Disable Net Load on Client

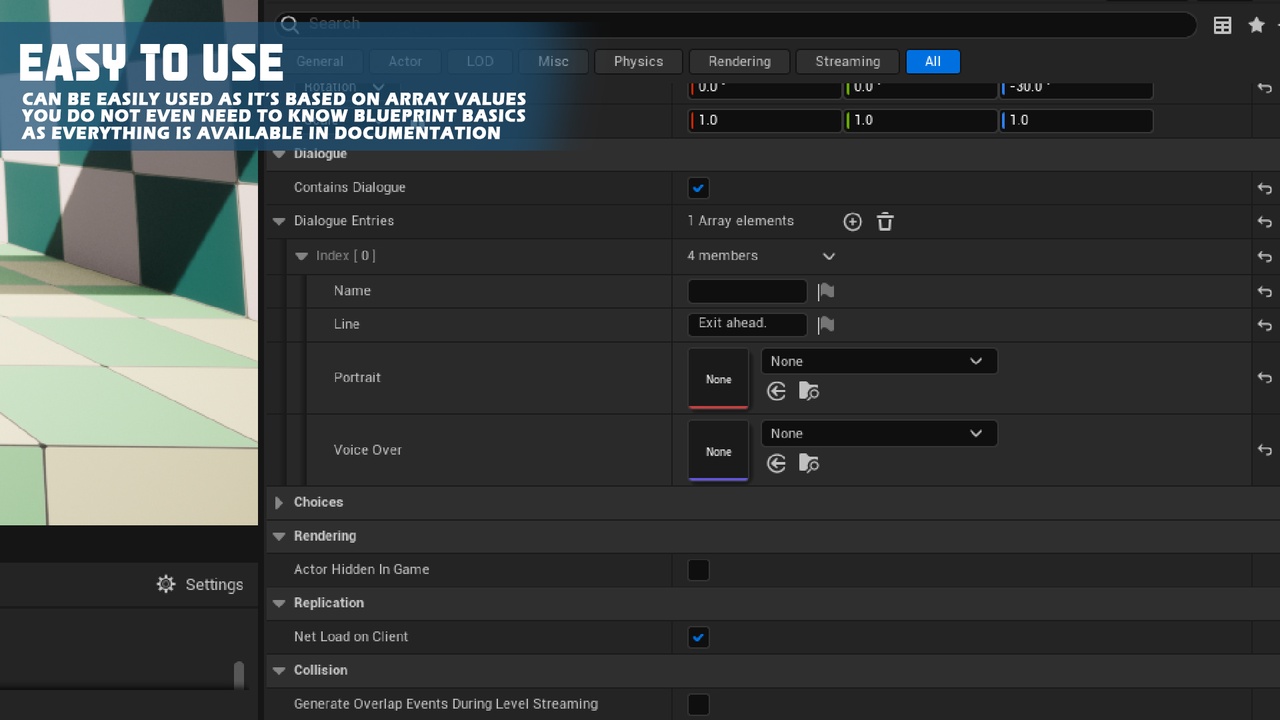698,637
